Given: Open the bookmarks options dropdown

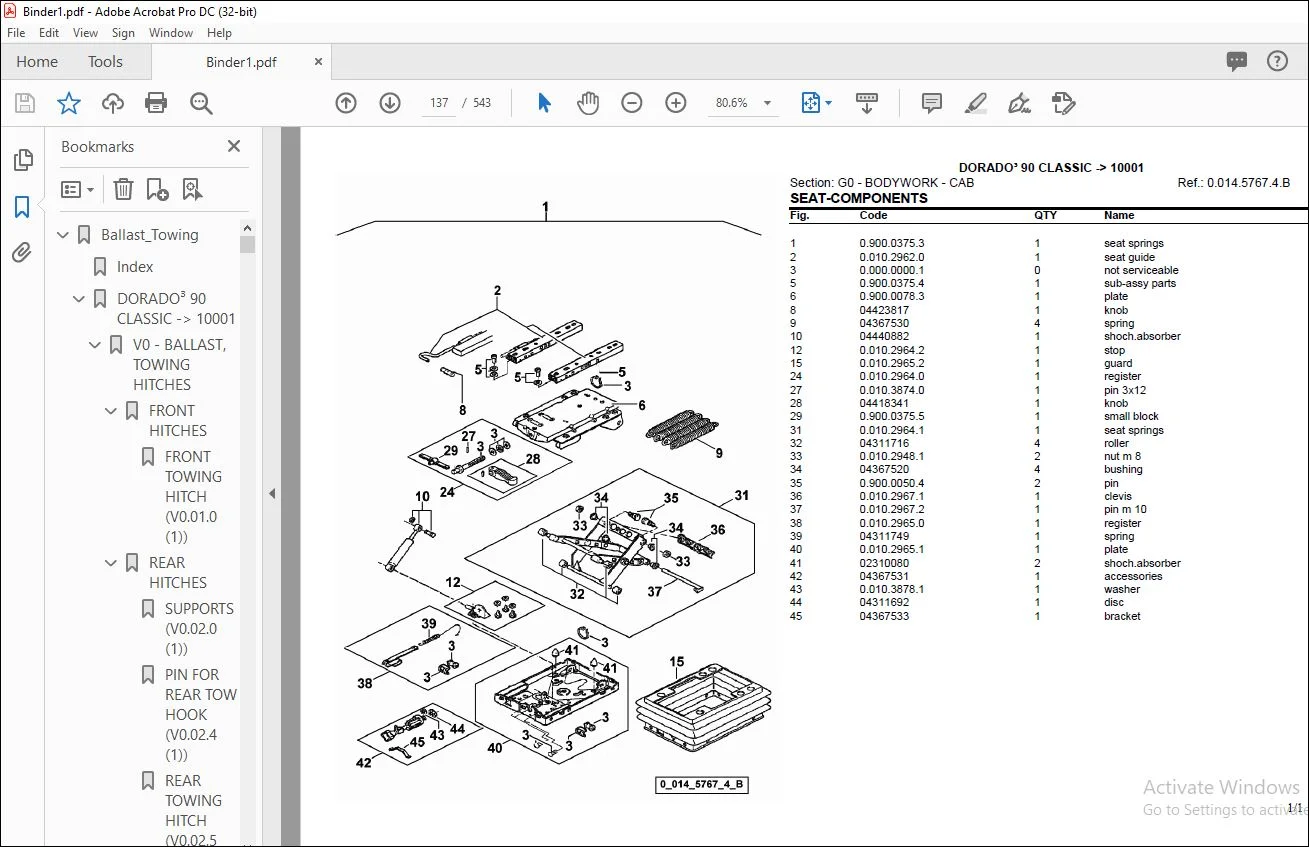Looking at the screenshot, I should (x=77, y=189).
